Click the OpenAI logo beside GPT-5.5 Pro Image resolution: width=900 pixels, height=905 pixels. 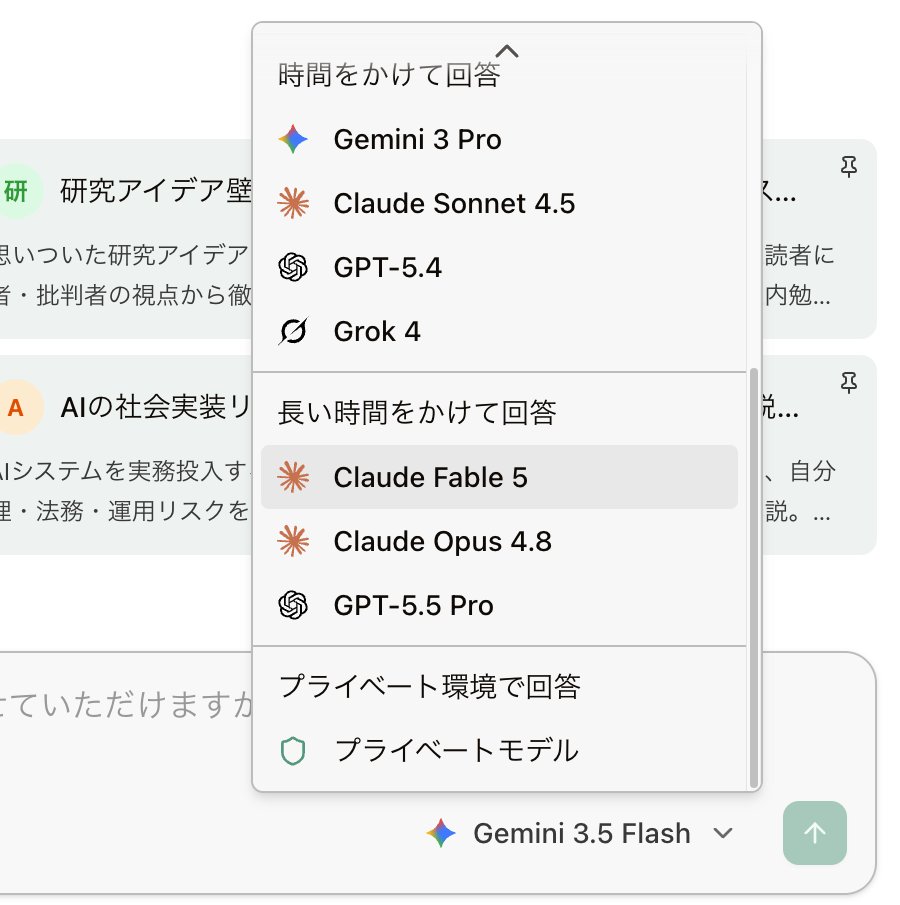[x=293, y=605]
